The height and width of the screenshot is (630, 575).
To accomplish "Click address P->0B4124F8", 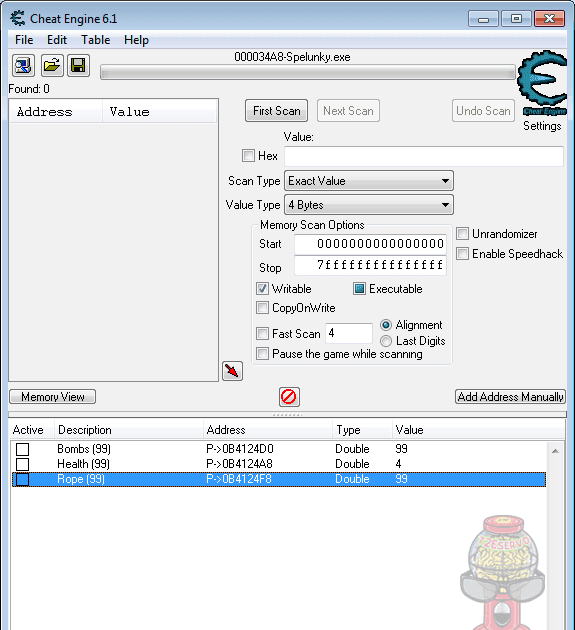I will tap(239, 479).
